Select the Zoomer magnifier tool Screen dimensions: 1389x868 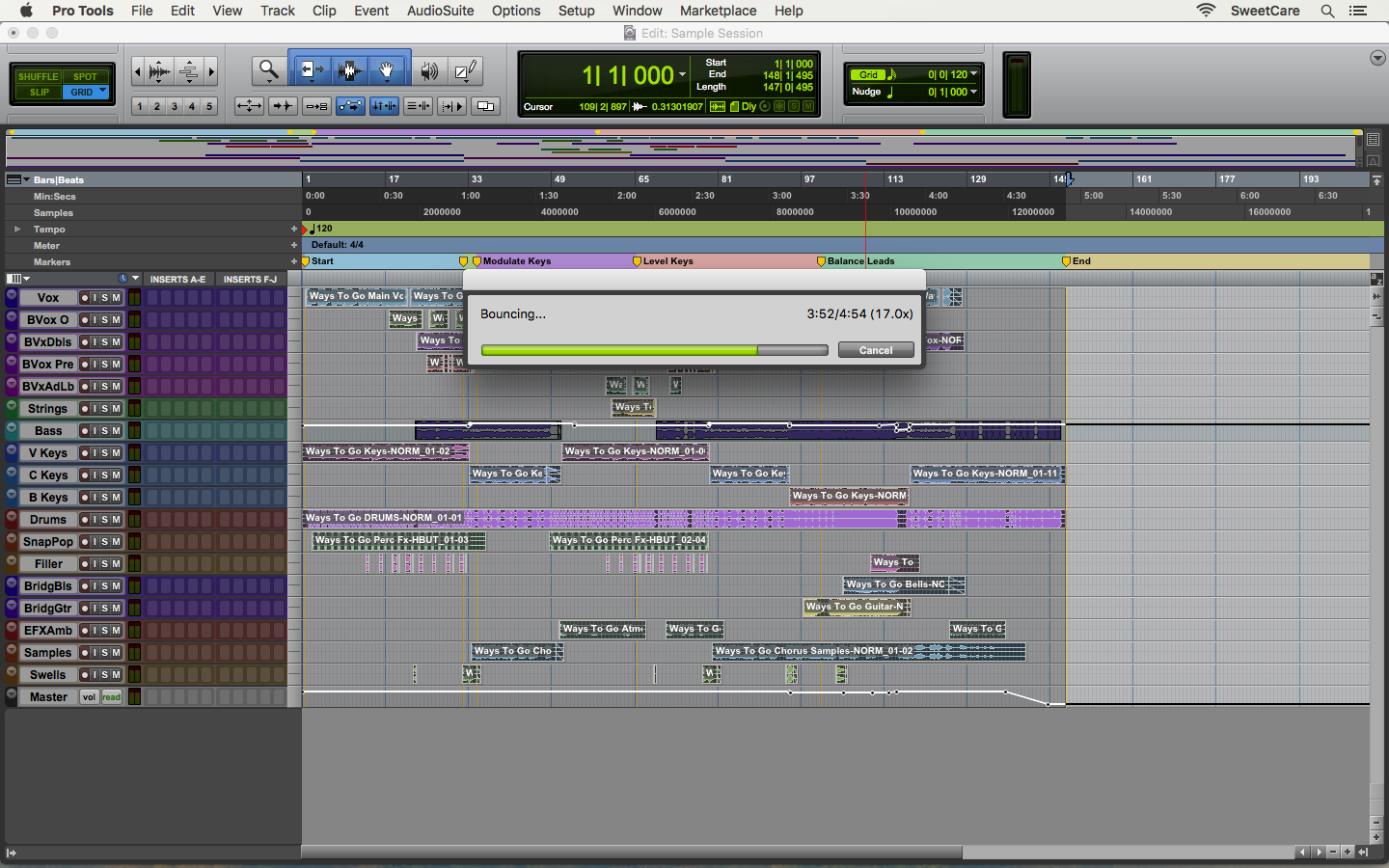(x=269, y=70)
